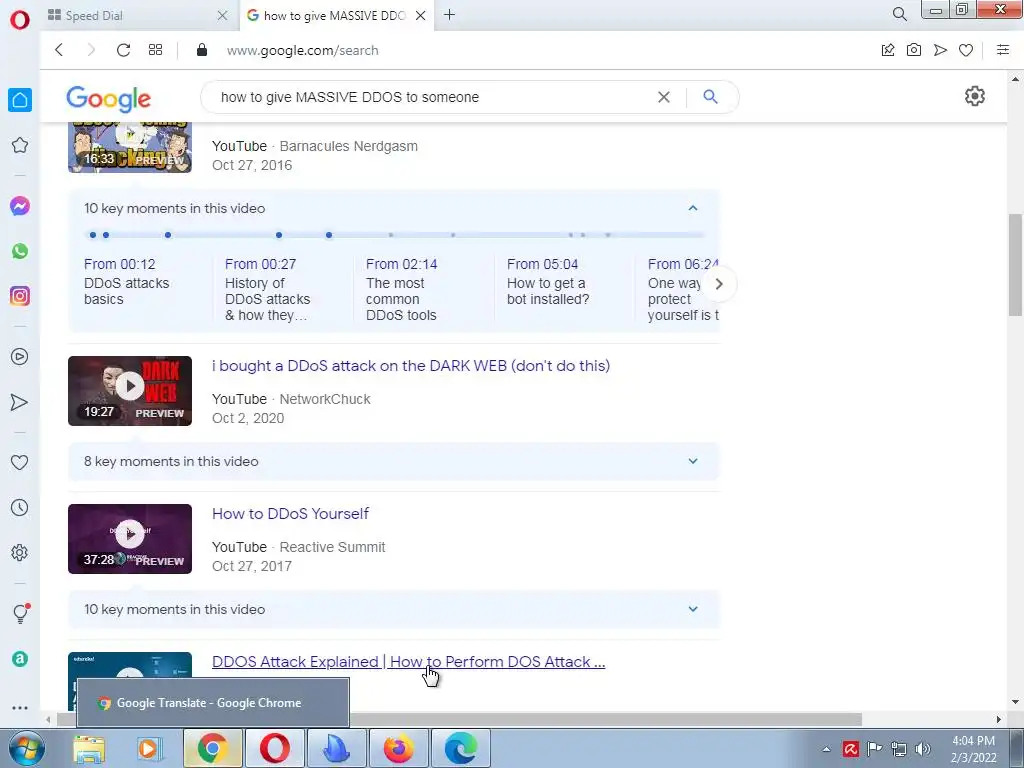
Task: Open the Opera Flow send icon in toolbar
Action: click(940, 50)
